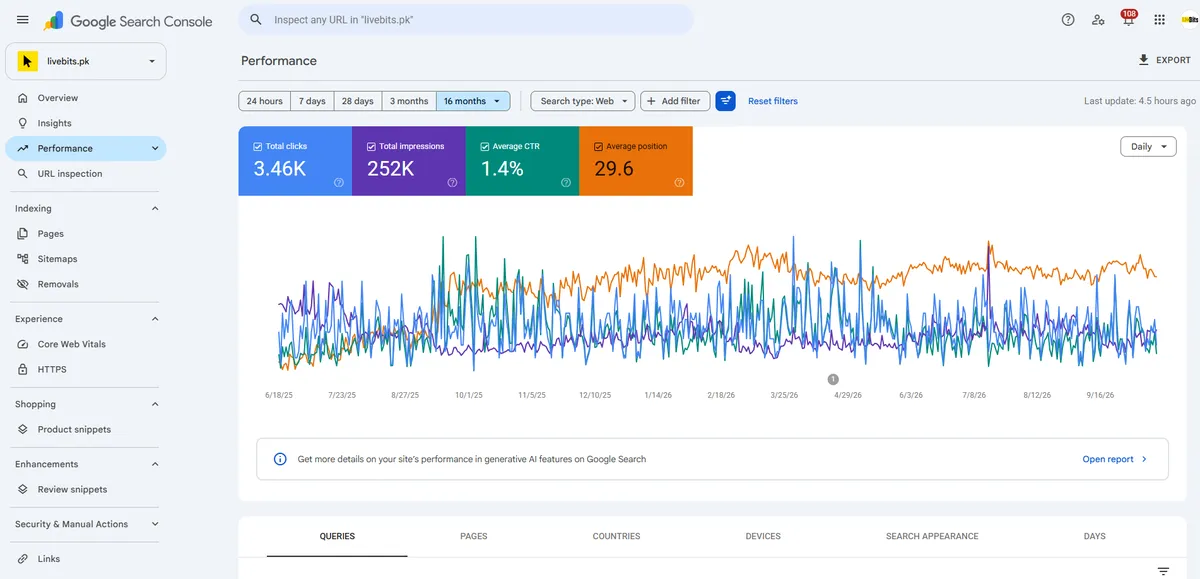This screenshot has height=579, width=1200.
Task: Toggle the Average CTR checkbox
Action: pyautogui.click(x=485, y=146)
